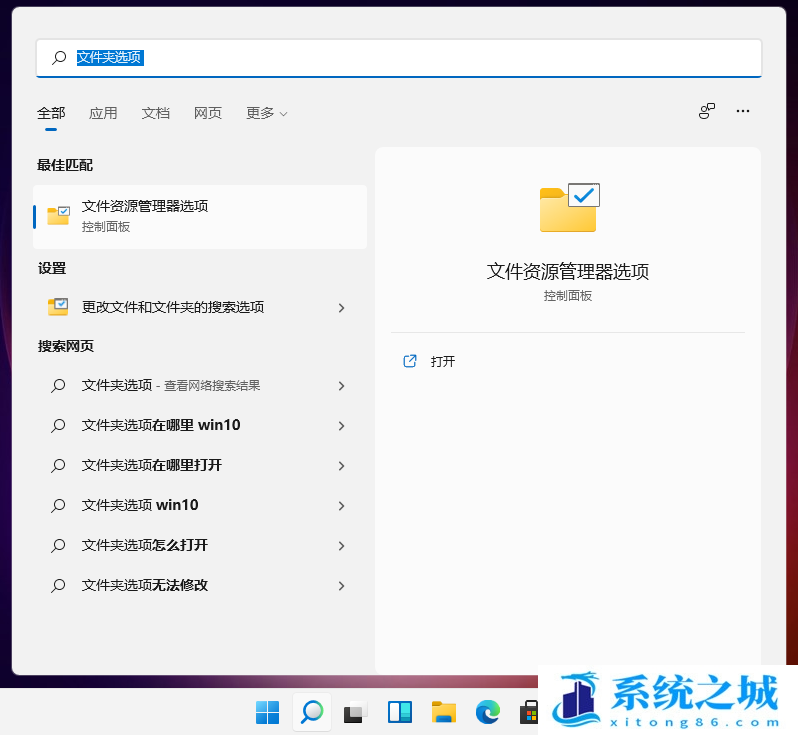Open suggestion 文件夹选项怎么打开

(x=200, y=546)
